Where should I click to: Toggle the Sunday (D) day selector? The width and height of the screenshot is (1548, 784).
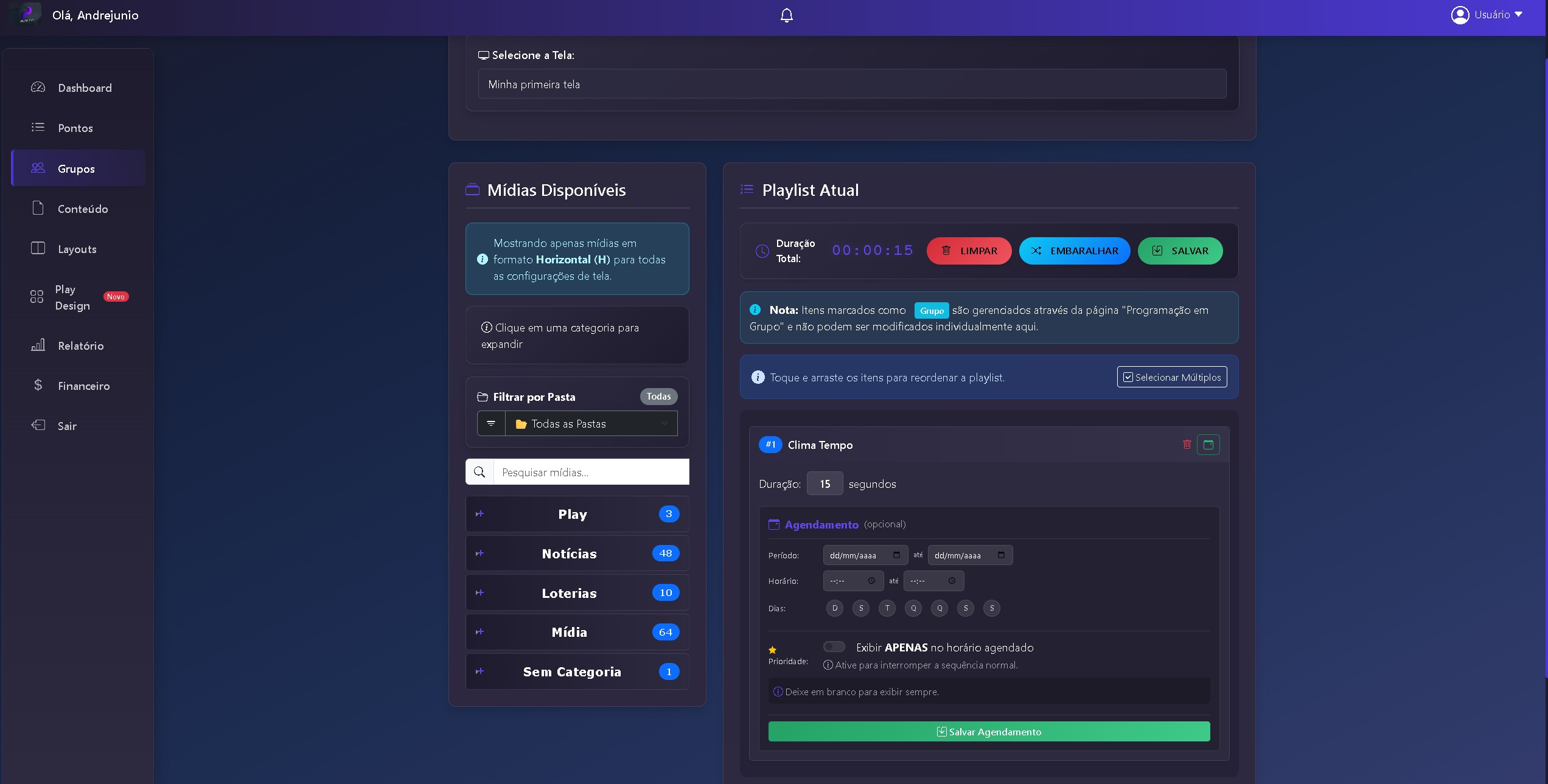pyautogui.click(x=834, y=608)
